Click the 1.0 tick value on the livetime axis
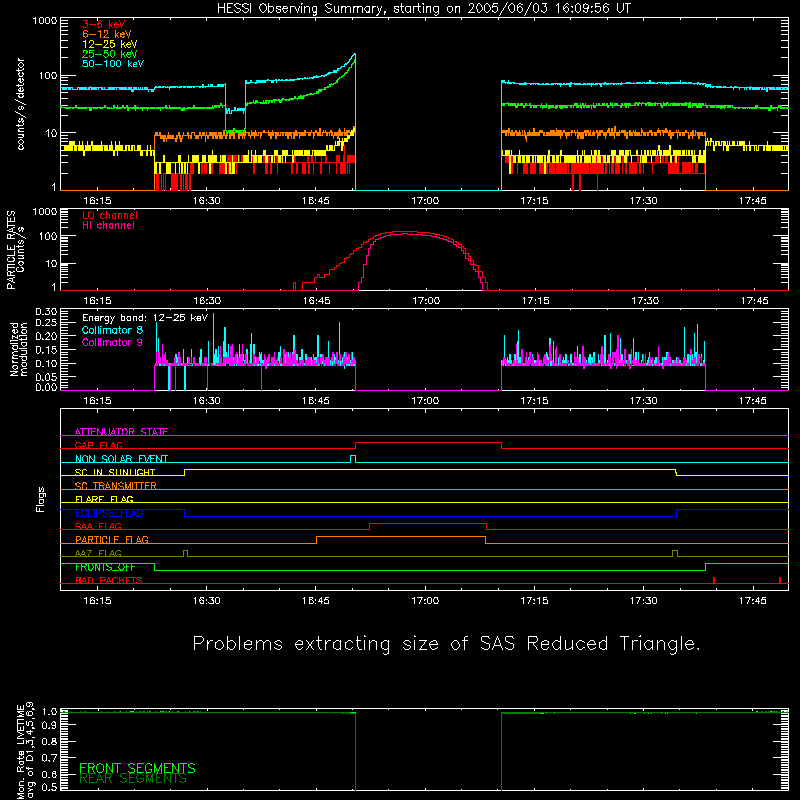 coord(49,712)
